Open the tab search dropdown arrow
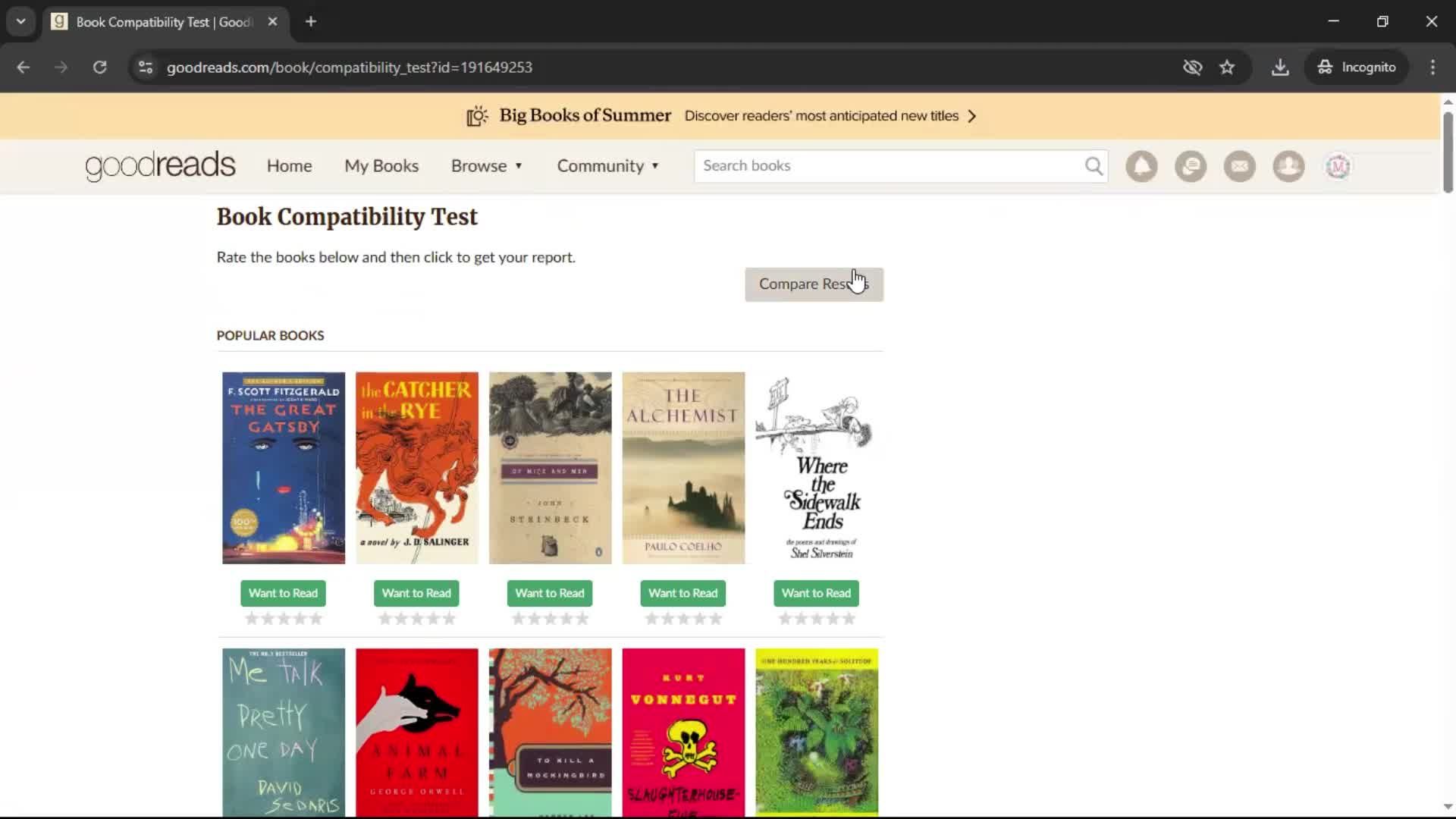This screenshot has height=819, width=1456. [x=21, y=22]
